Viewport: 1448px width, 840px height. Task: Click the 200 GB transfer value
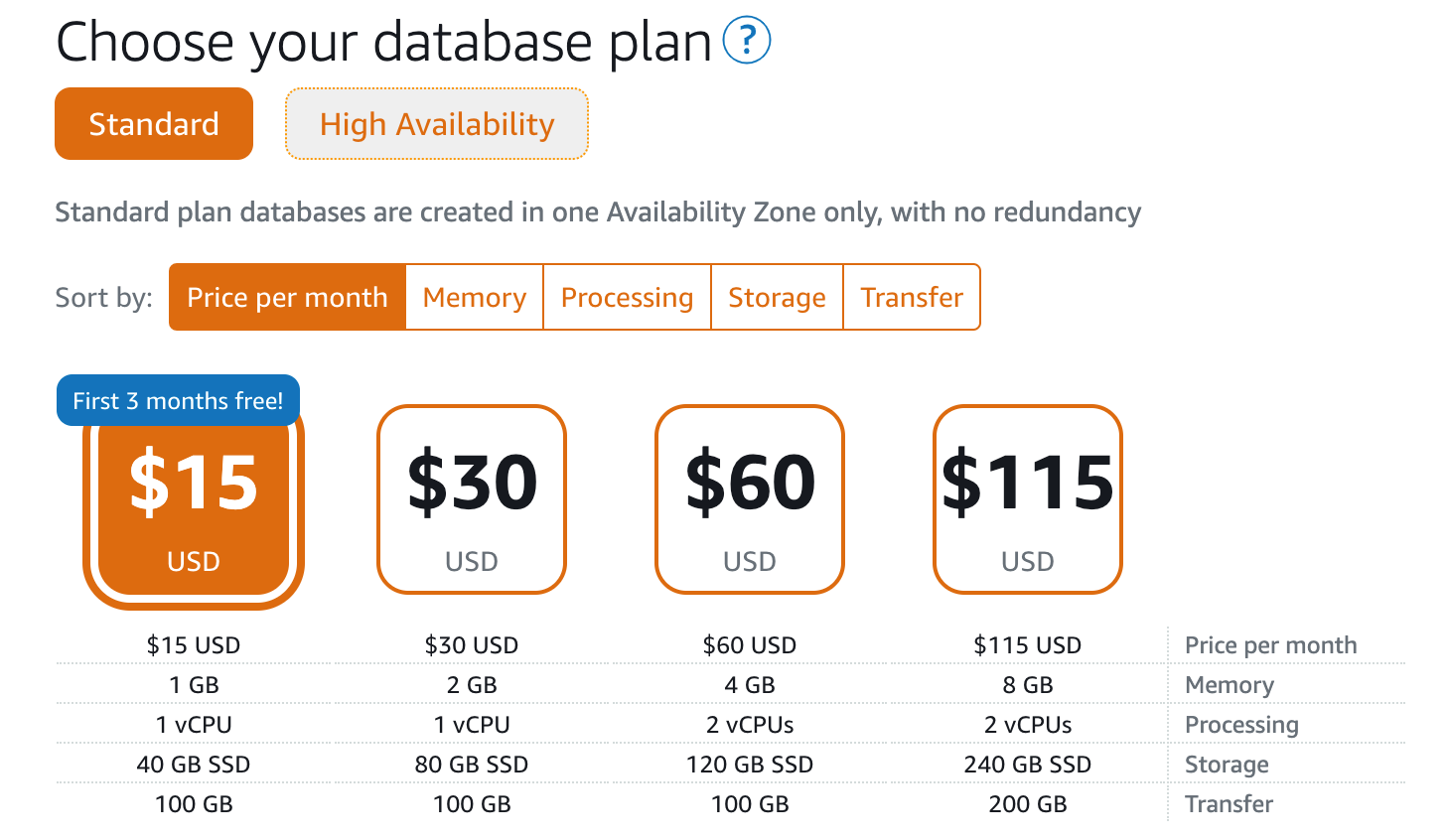pyautogui.click(x=1028, y=804)
